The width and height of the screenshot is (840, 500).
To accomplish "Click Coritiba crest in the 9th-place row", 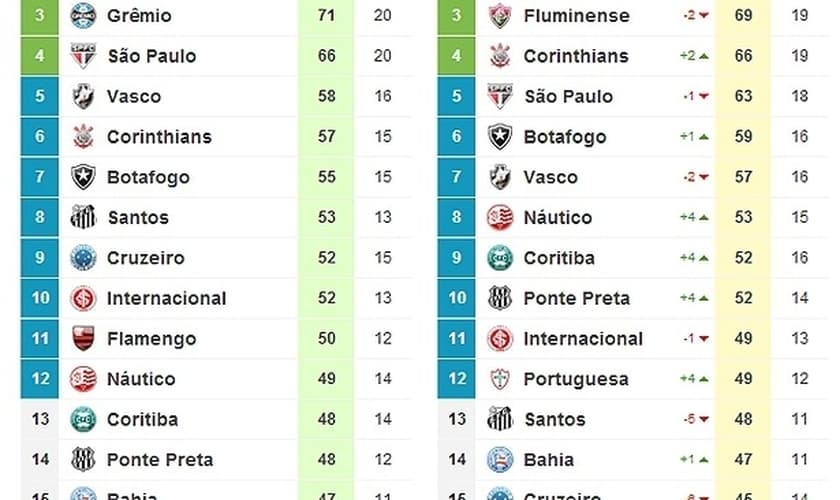I will 500,258.
